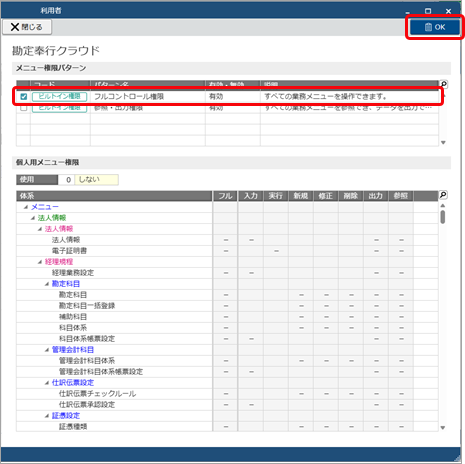Viewport: 465px width, 464px height.
Task: Click the ビルトイン権限 tag in first row
Action: tap(60, 97)
